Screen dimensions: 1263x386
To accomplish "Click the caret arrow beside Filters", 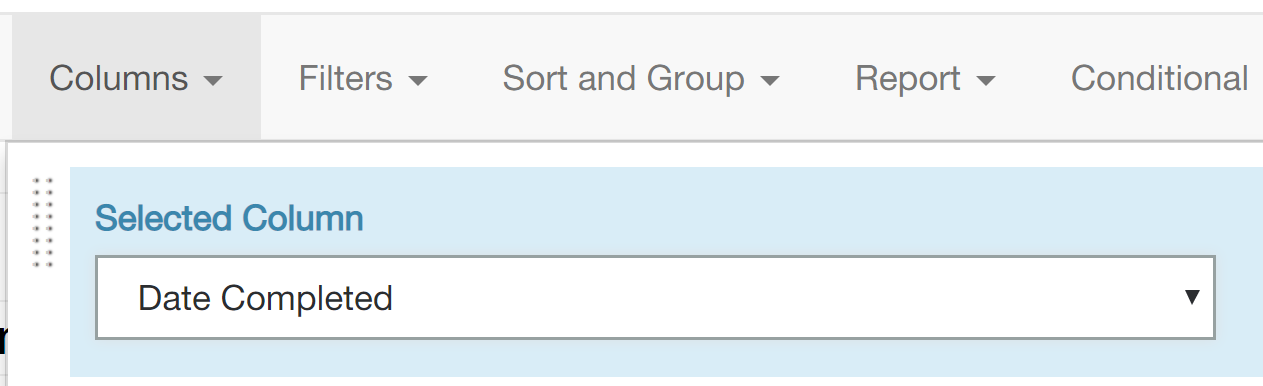I will click(x=418, y=81).
